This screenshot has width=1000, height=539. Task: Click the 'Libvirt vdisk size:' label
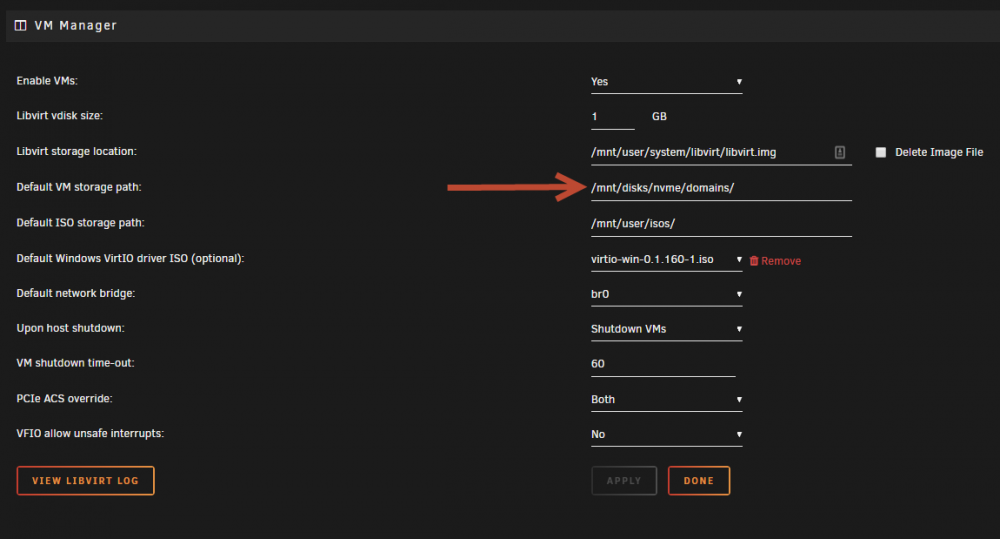click(x=59, y=115)
